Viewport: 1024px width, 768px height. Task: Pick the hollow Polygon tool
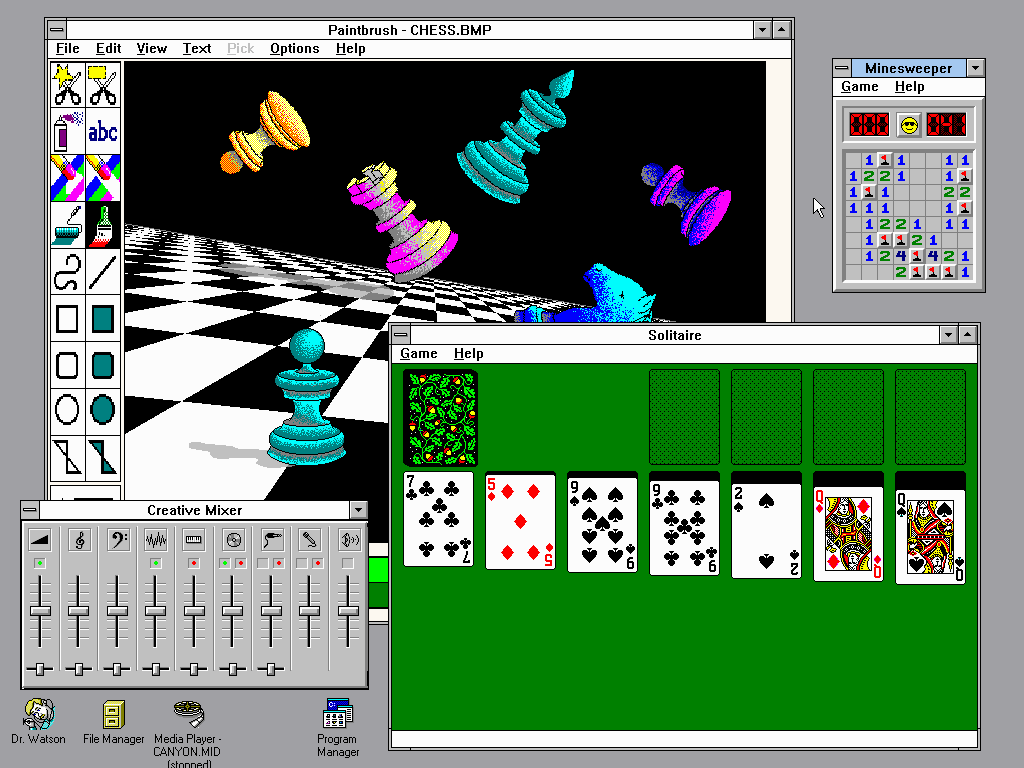pyautogui.click(x=68, y=457)
